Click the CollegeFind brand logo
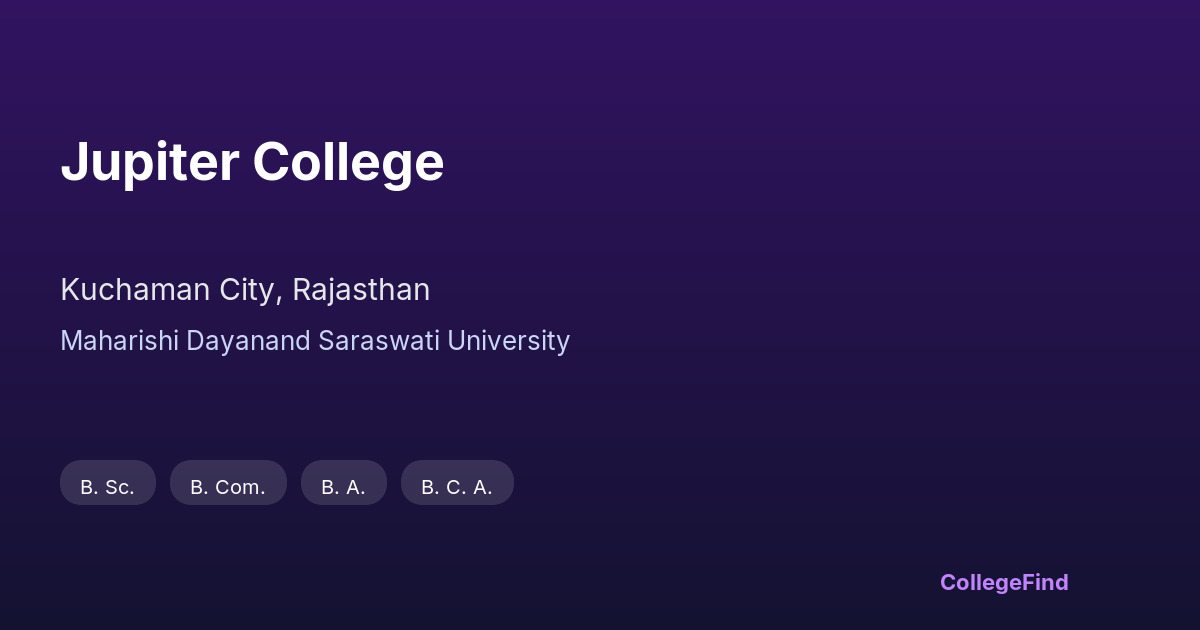The width and height of the screenshot is (1200, 630). [x=1004, y=582]
